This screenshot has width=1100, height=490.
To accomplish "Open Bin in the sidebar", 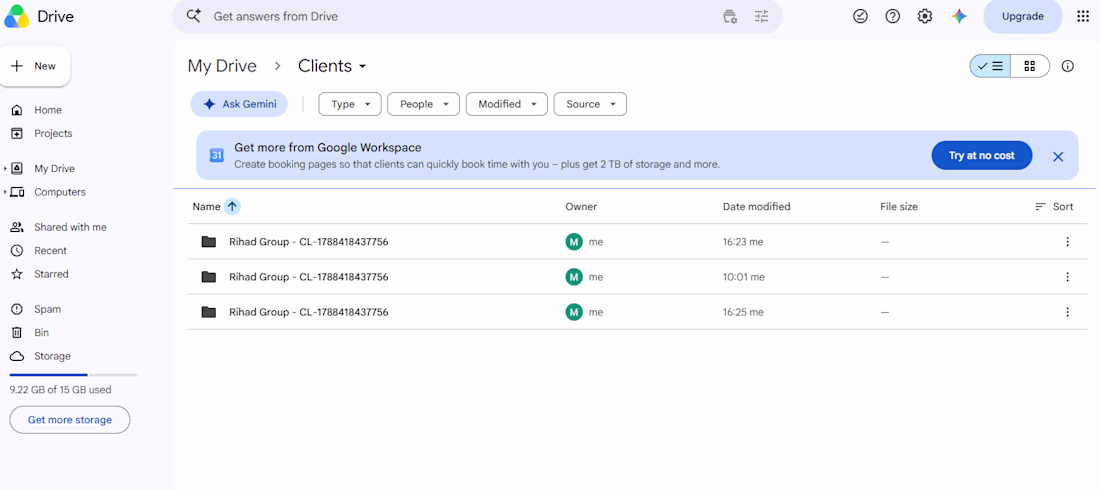I will point(41,333).
